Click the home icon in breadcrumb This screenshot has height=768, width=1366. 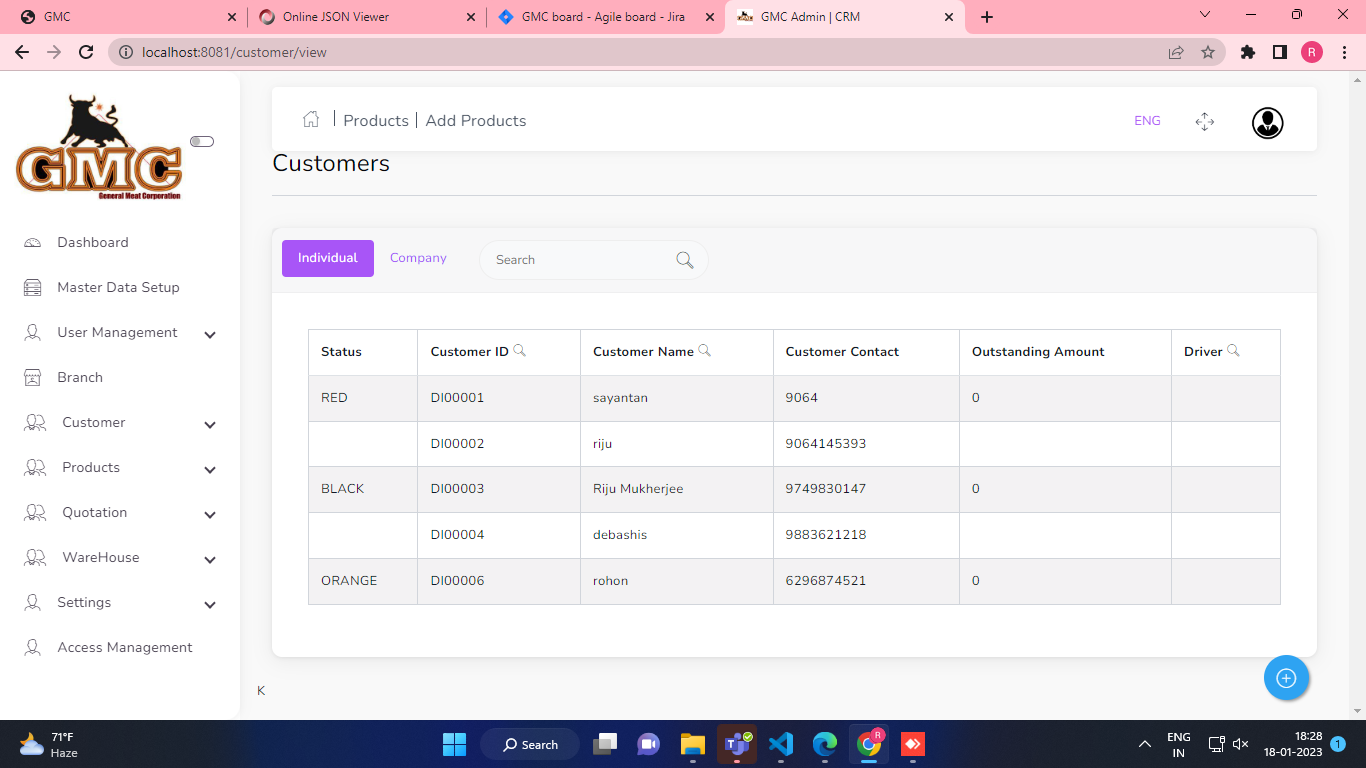click(311, 120)
